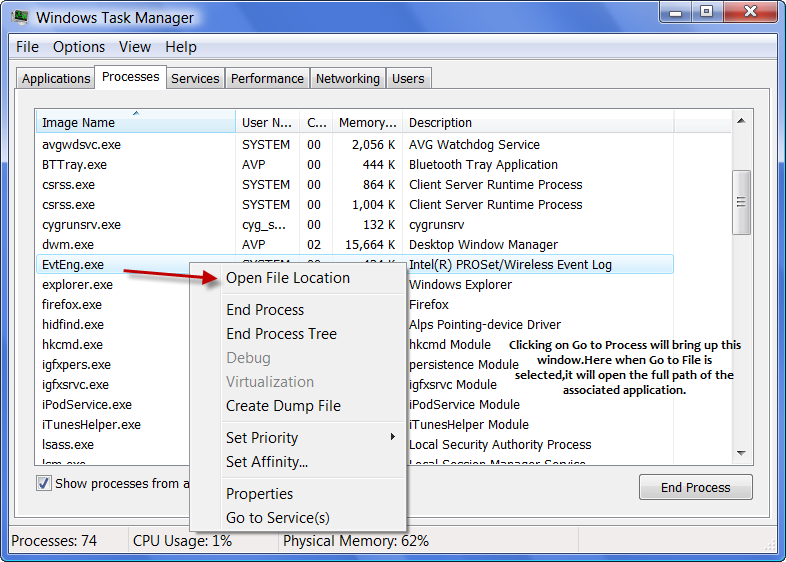Image resolution: width=786 pixels, height=562 pixels.
Task: Click the Alps Pointing-device Driver description
Action: (x=485, y=325)
